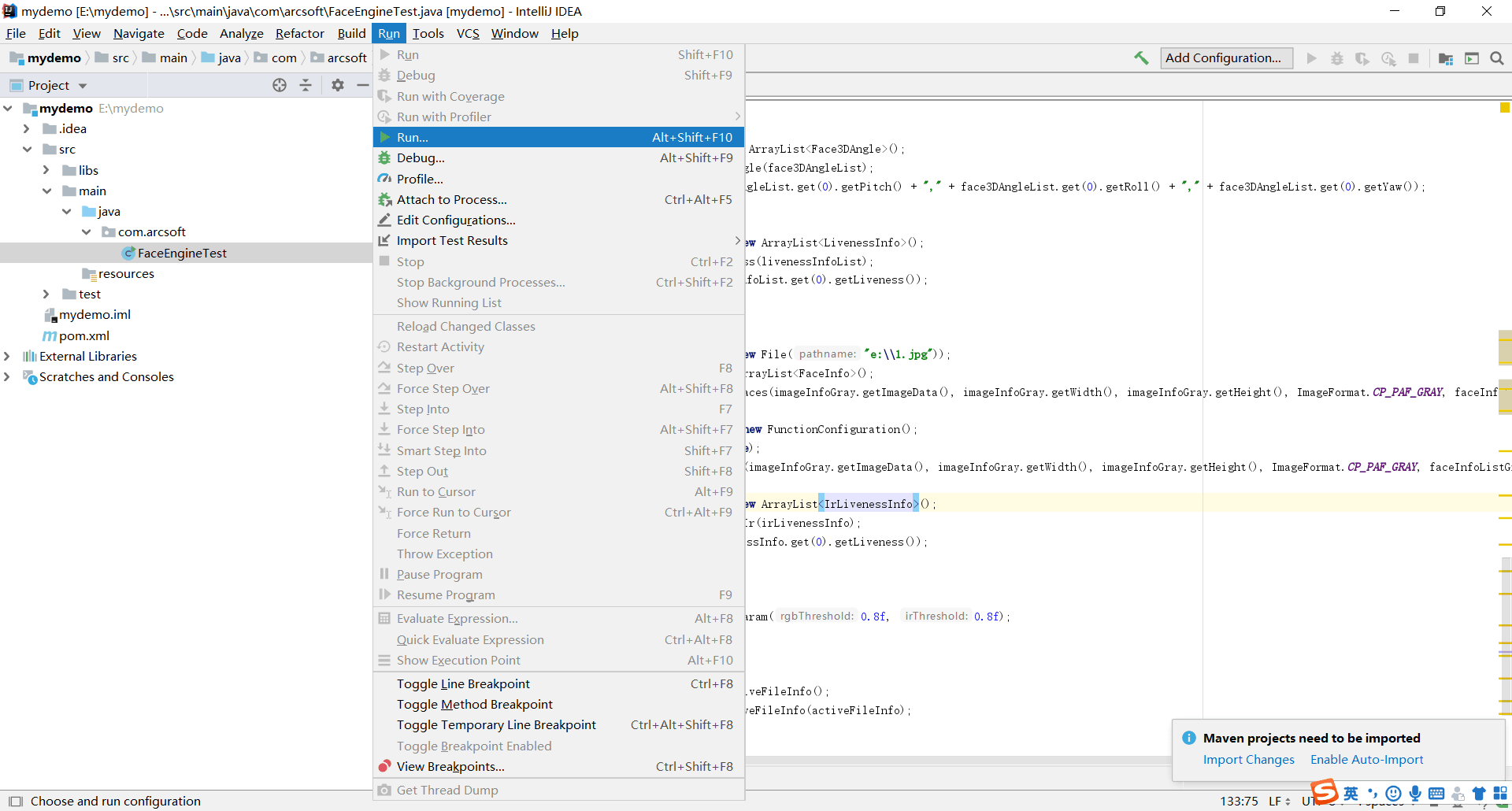Open the Refactor menu
The width and height of the screenshot is (1512, 811).
(299, 33)
